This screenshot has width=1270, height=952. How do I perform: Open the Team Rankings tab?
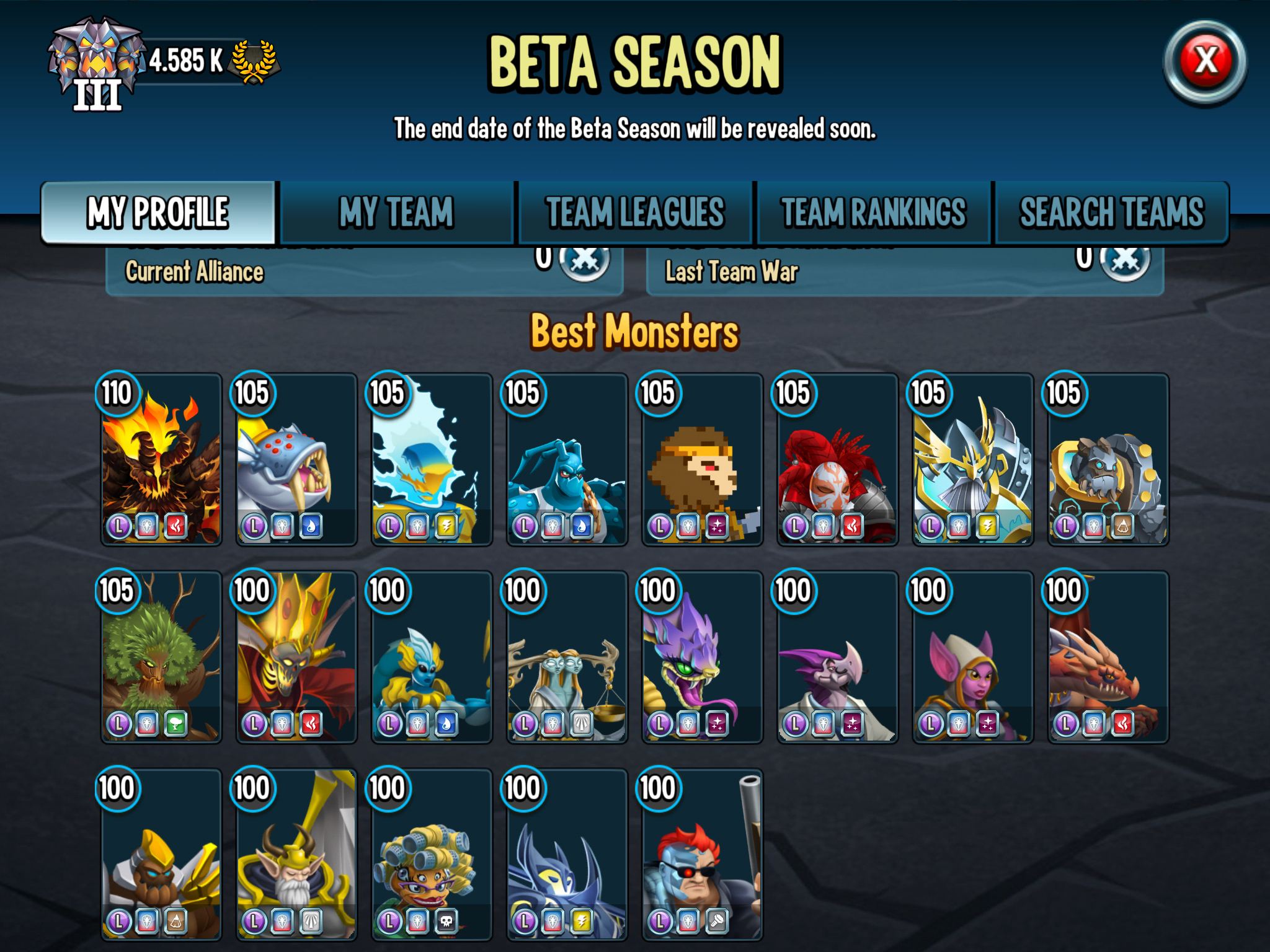[x=873, y=213]
